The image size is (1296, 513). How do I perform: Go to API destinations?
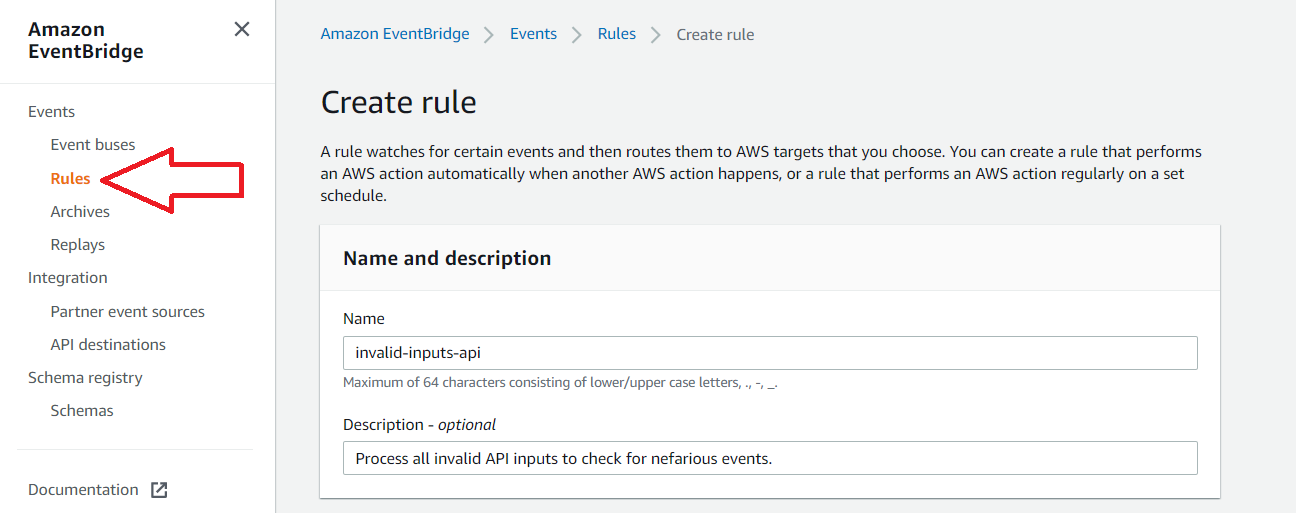pos(108,345)
